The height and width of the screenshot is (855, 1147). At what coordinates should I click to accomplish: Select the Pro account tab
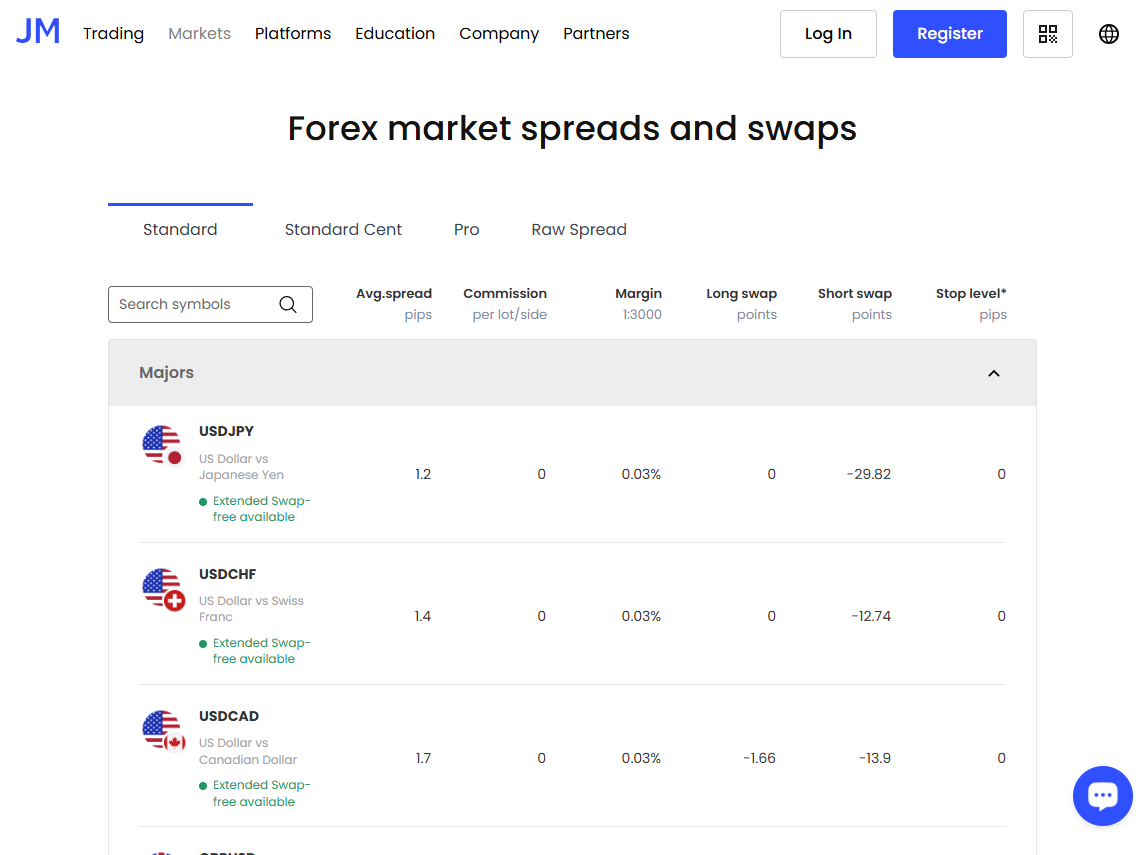[466, 229]
